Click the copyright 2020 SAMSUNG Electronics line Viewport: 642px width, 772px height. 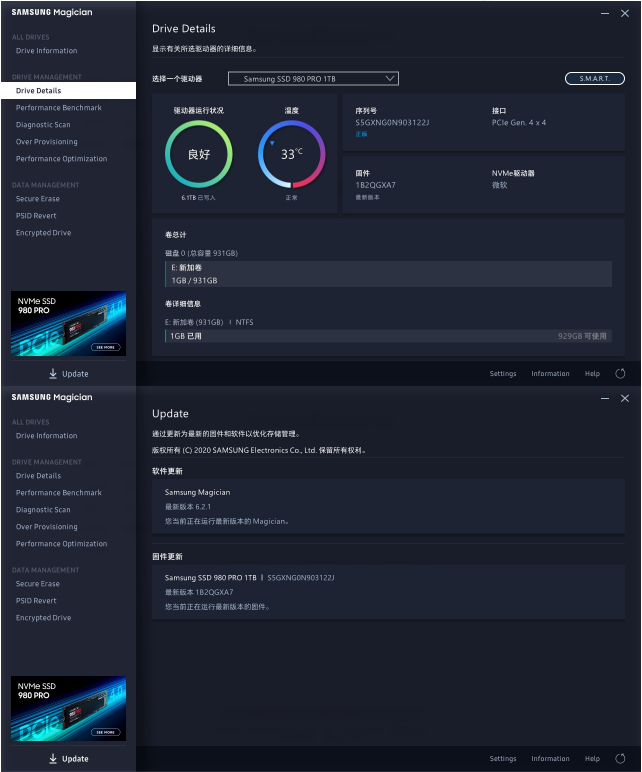click(x=259, y=450)
